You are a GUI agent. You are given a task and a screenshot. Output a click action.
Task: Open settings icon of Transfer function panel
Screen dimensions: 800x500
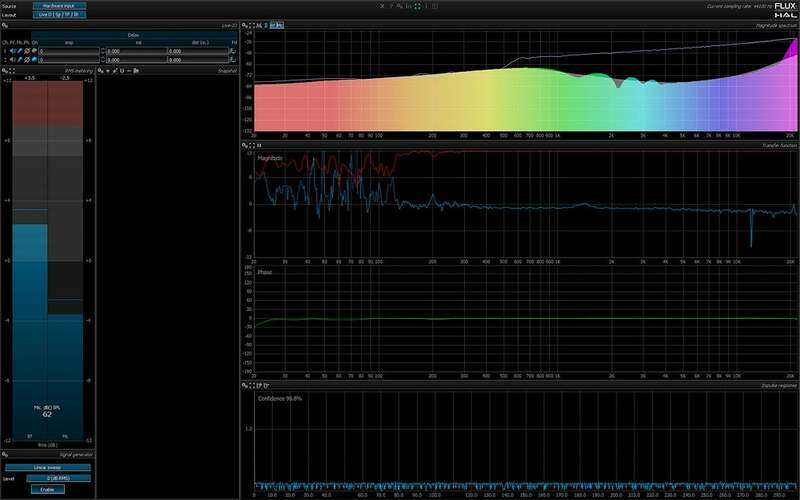pos(247,145)
